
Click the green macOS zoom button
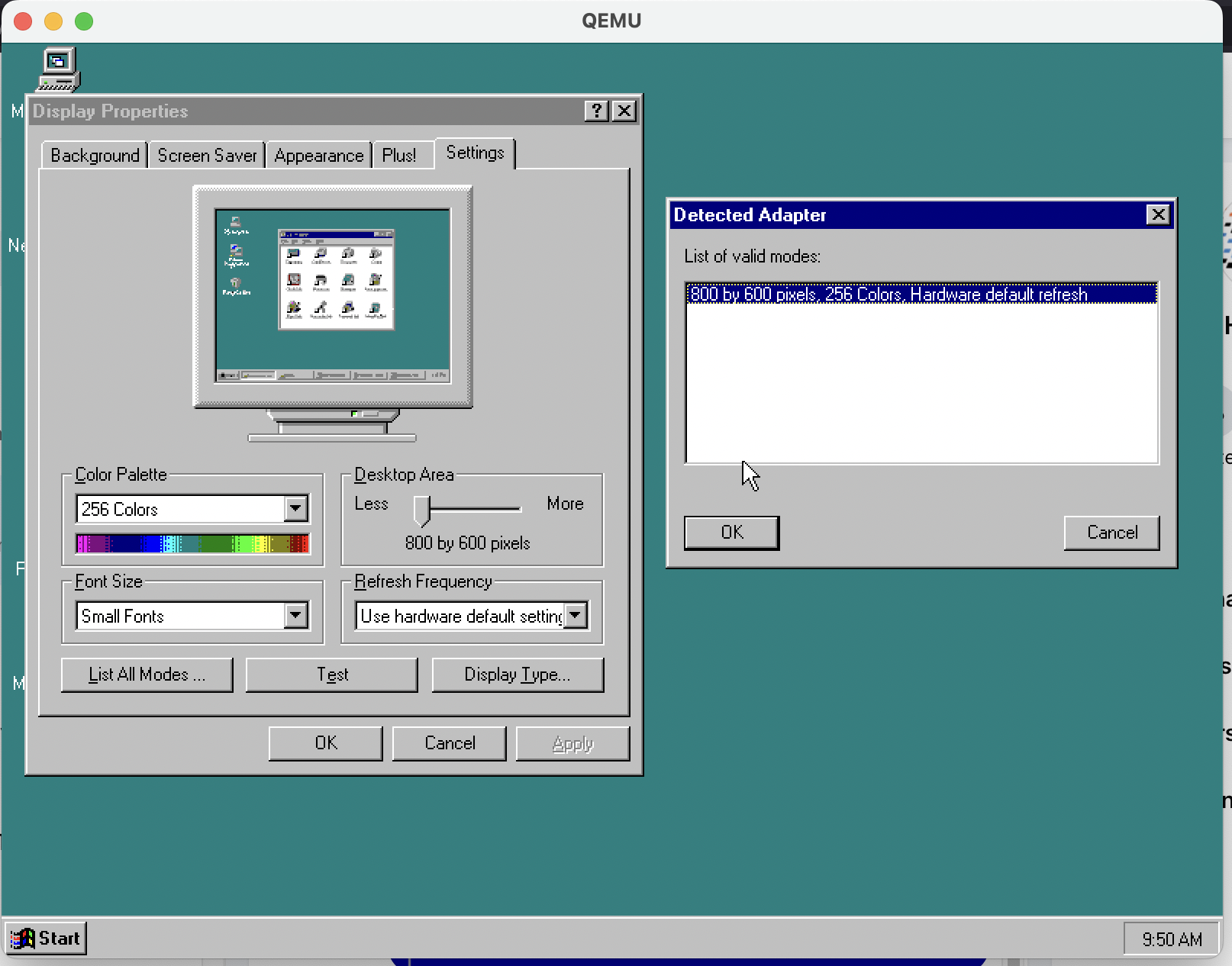[84, 21]
